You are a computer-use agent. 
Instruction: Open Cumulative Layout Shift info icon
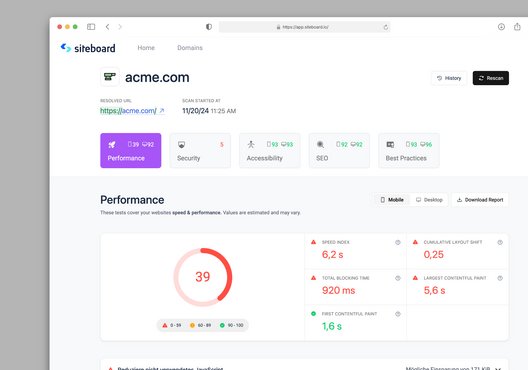pyautogui.click(x=500, y=242)
